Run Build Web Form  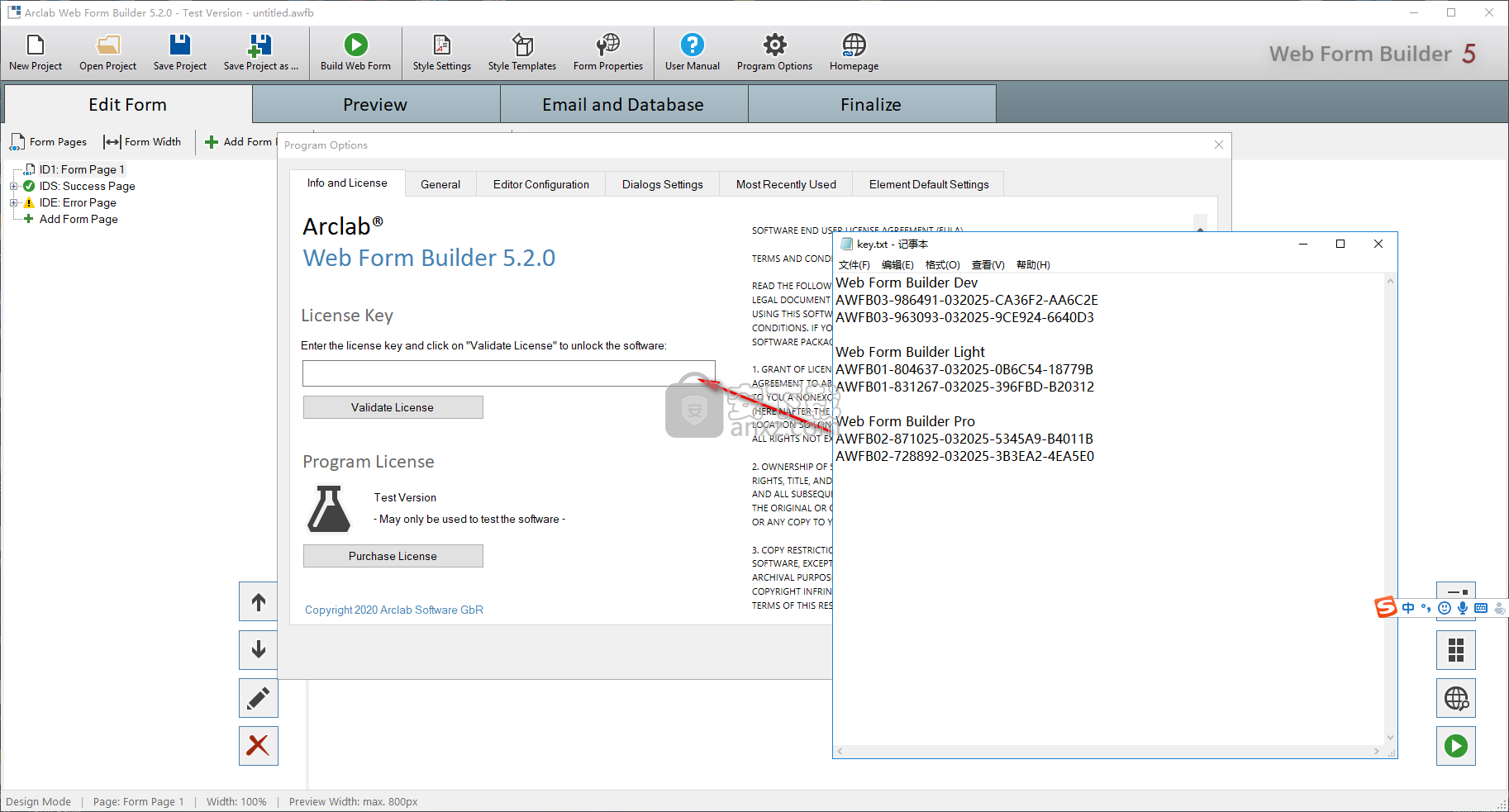click(x=355, y=53)
